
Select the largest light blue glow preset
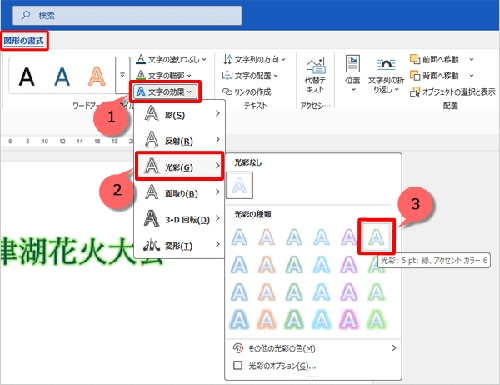[x=321, y=320]
